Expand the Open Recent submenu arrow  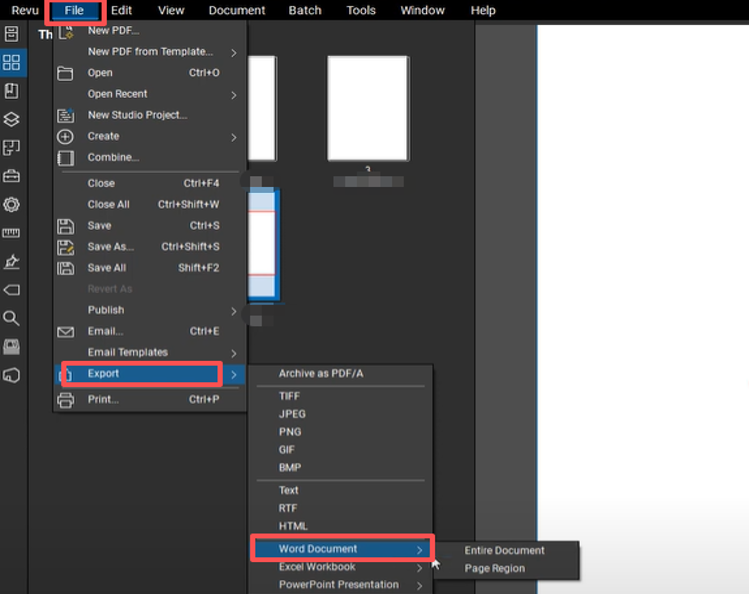coord(234,95)
